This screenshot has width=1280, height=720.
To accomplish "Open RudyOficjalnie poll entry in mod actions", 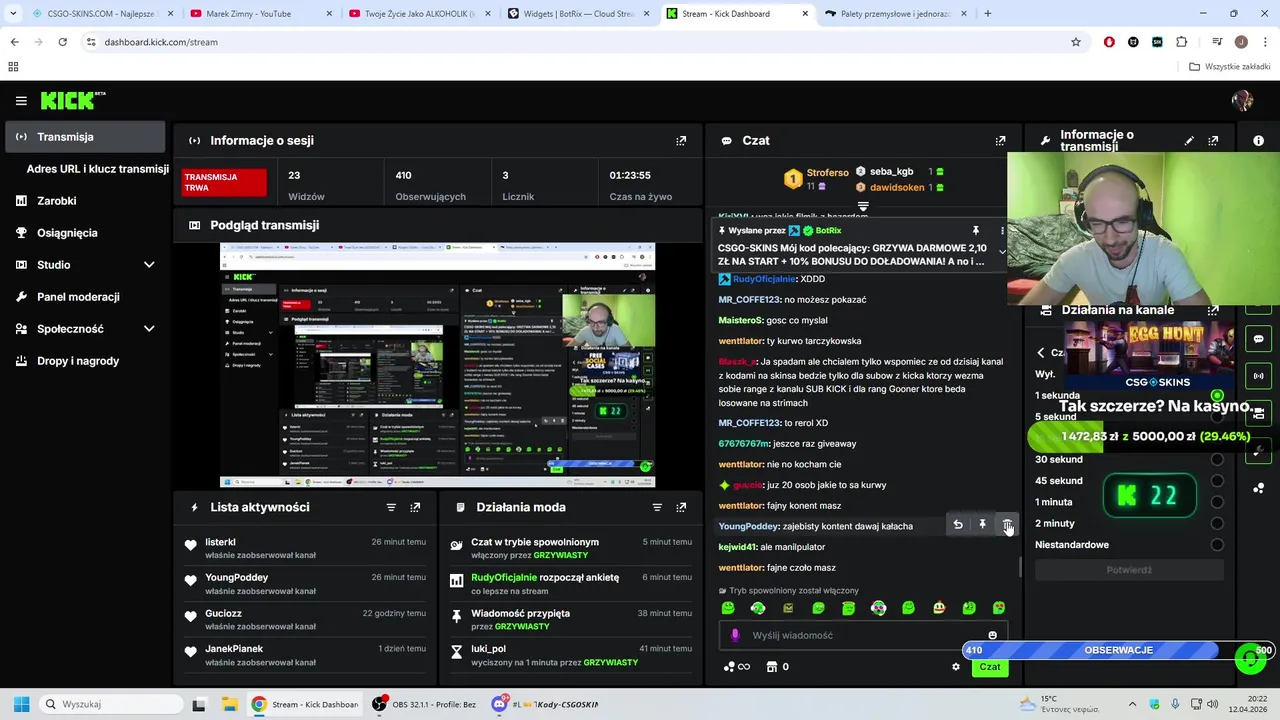I will 569,583.
